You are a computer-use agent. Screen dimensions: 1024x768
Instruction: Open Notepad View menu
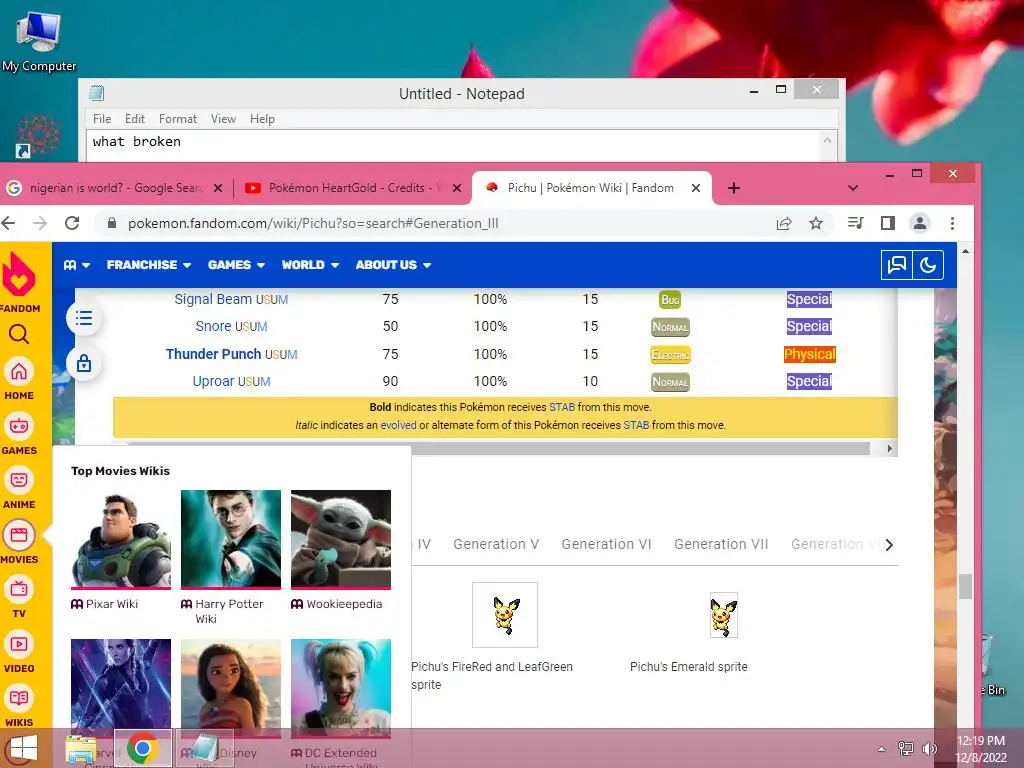(x=223, y=119)
